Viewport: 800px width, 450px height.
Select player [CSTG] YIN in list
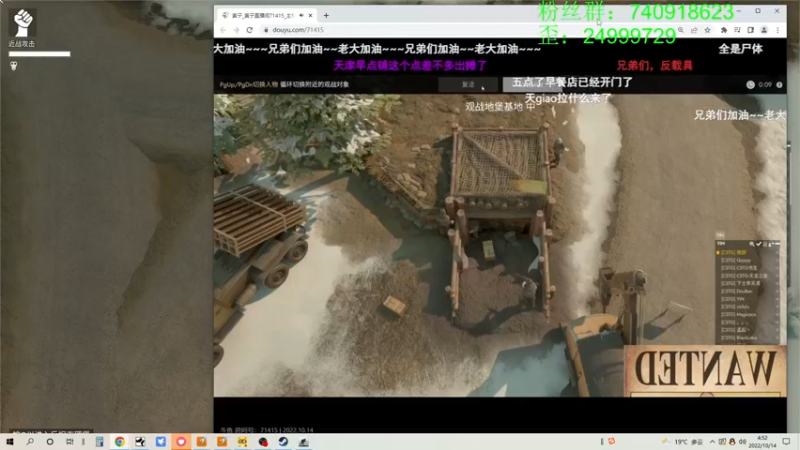coord(747,299)
